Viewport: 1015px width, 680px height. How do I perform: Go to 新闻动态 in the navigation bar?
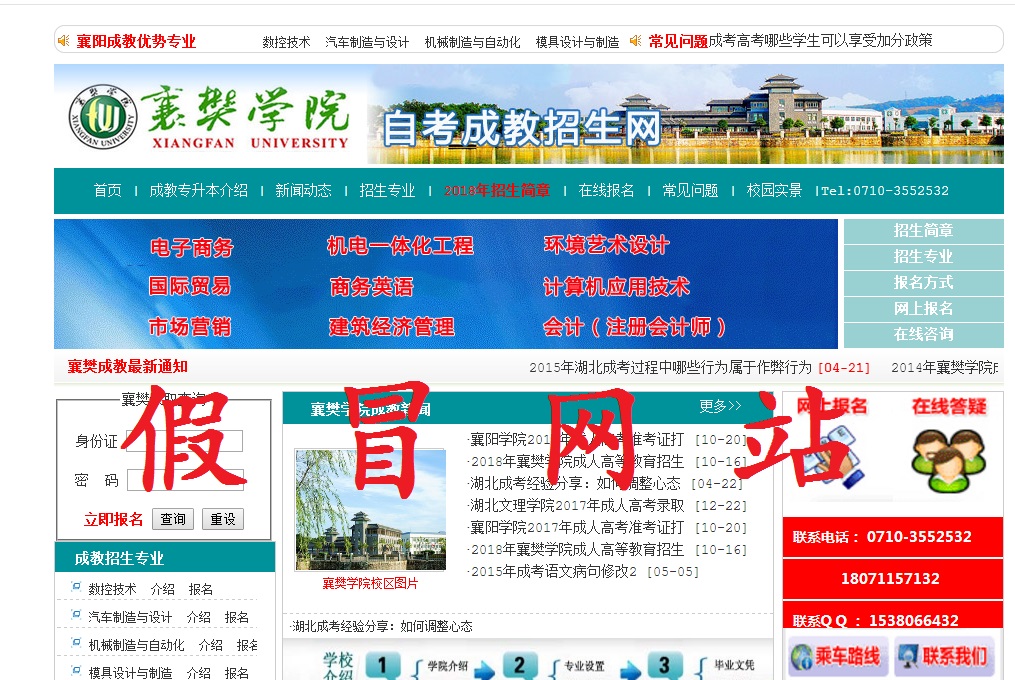pos(304,190)
